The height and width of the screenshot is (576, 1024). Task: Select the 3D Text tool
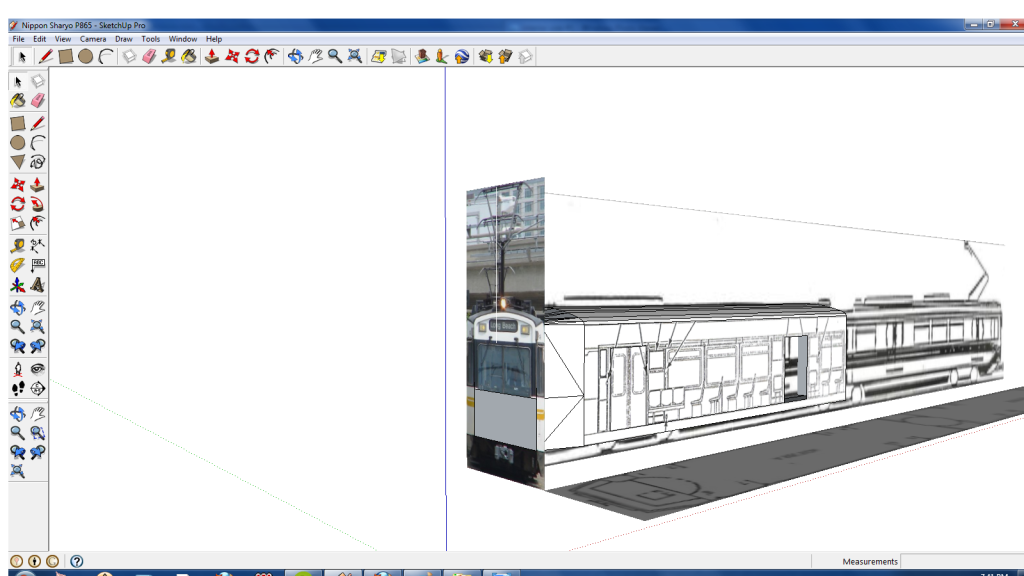[37, 285]
